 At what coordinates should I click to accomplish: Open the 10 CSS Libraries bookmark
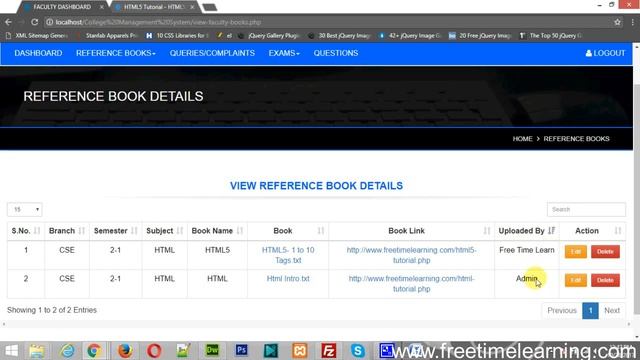[177, 36]
